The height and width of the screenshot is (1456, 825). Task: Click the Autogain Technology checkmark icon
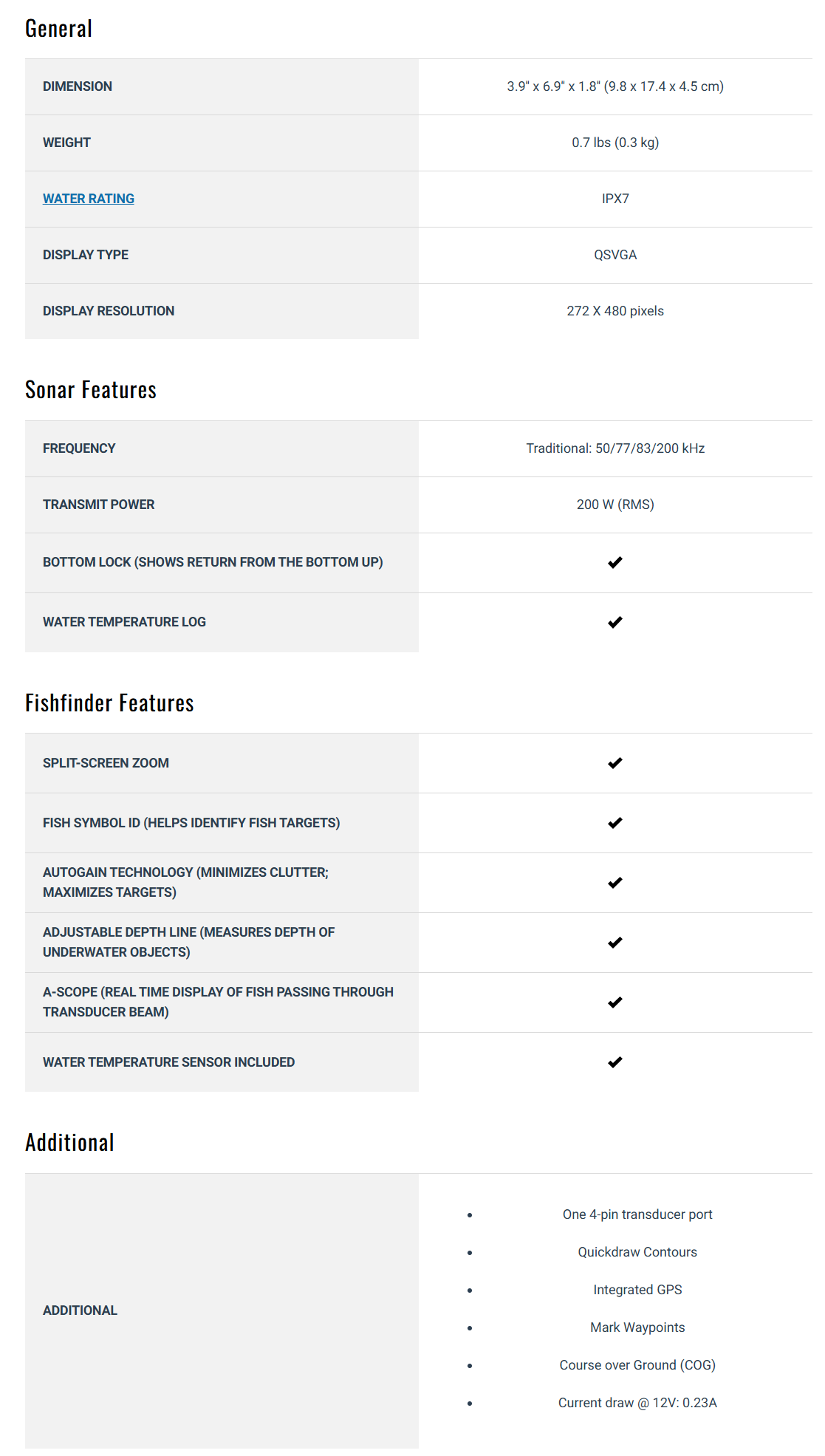615,883
